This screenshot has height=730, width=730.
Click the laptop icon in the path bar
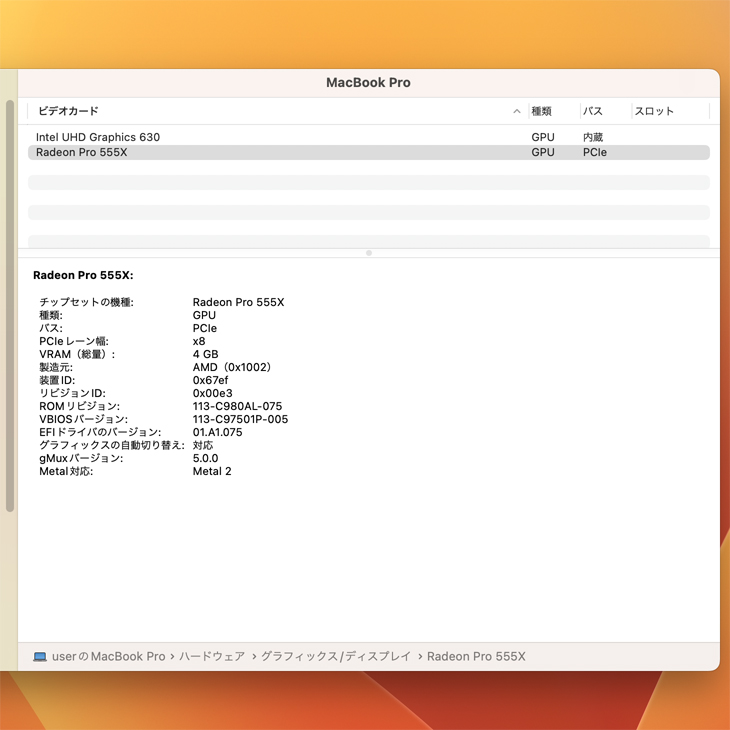pyautogui.click(x=40, y=657)
